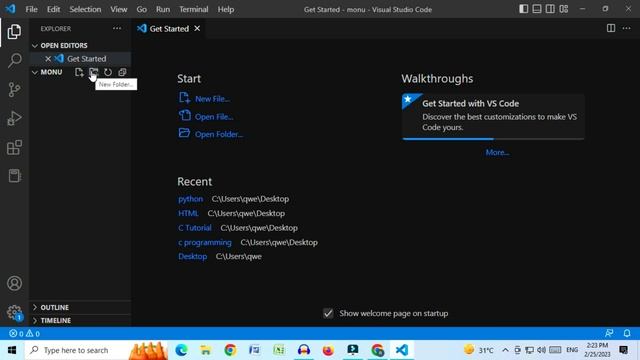Refresh the explorer in MONU header
This screenshot has width=640, height=360.
(108, 72)
